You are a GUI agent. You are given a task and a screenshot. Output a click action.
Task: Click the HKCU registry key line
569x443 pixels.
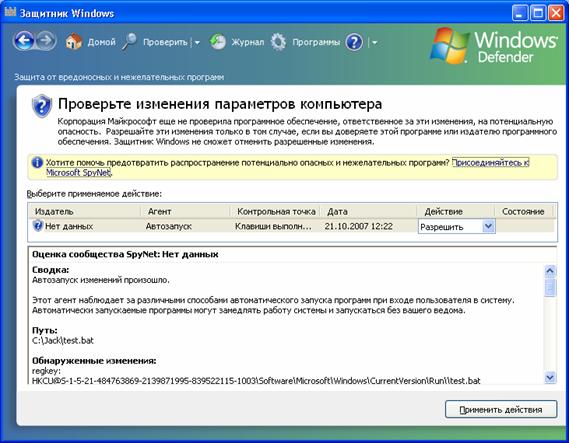256,381
